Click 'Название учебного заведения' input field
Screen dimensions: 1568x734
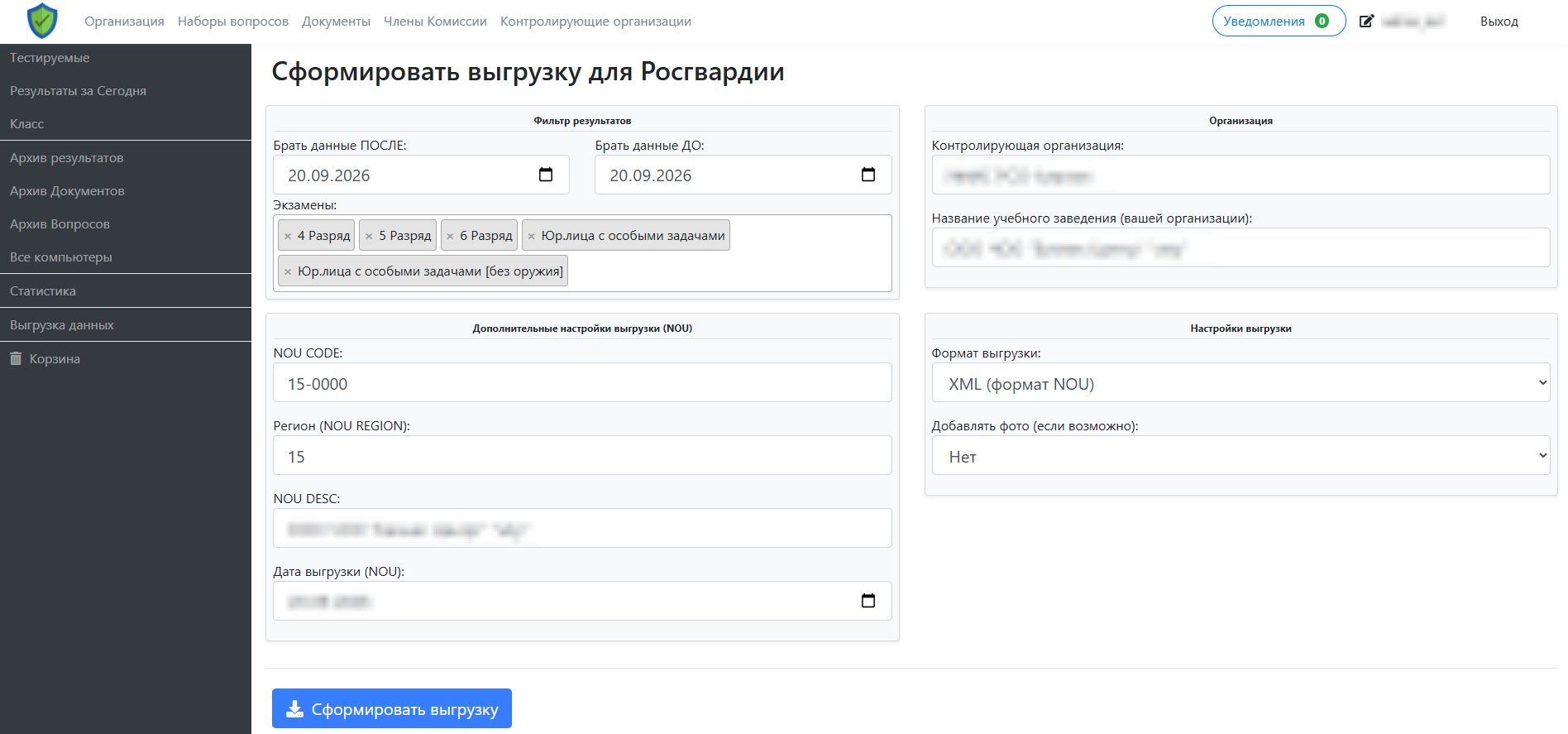[x=1241, y=248]
